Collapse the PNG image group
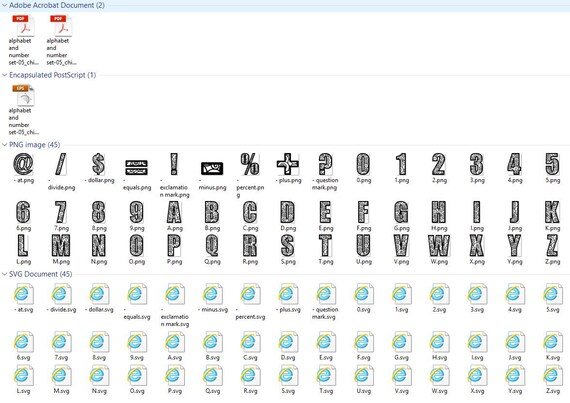Viewport: 570px width, 403px height. click(x=4, y=145)
